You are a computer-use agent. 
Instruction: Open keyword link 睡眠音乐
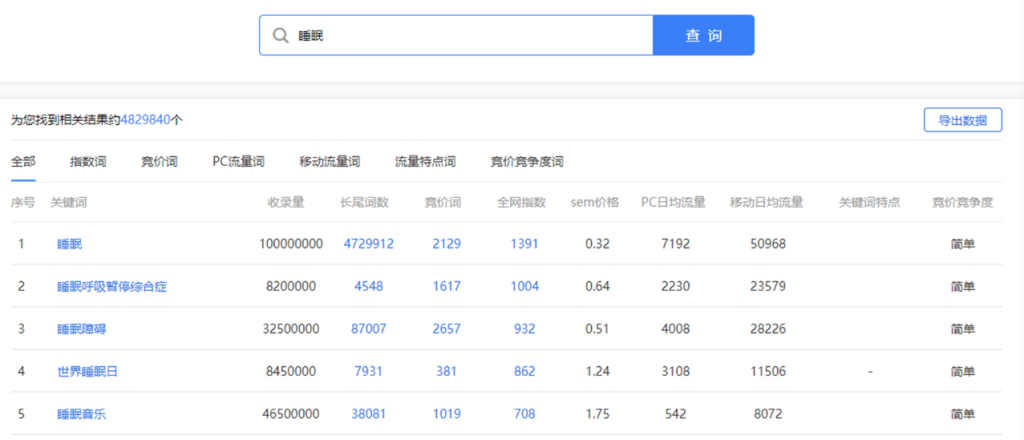(81, 414)
